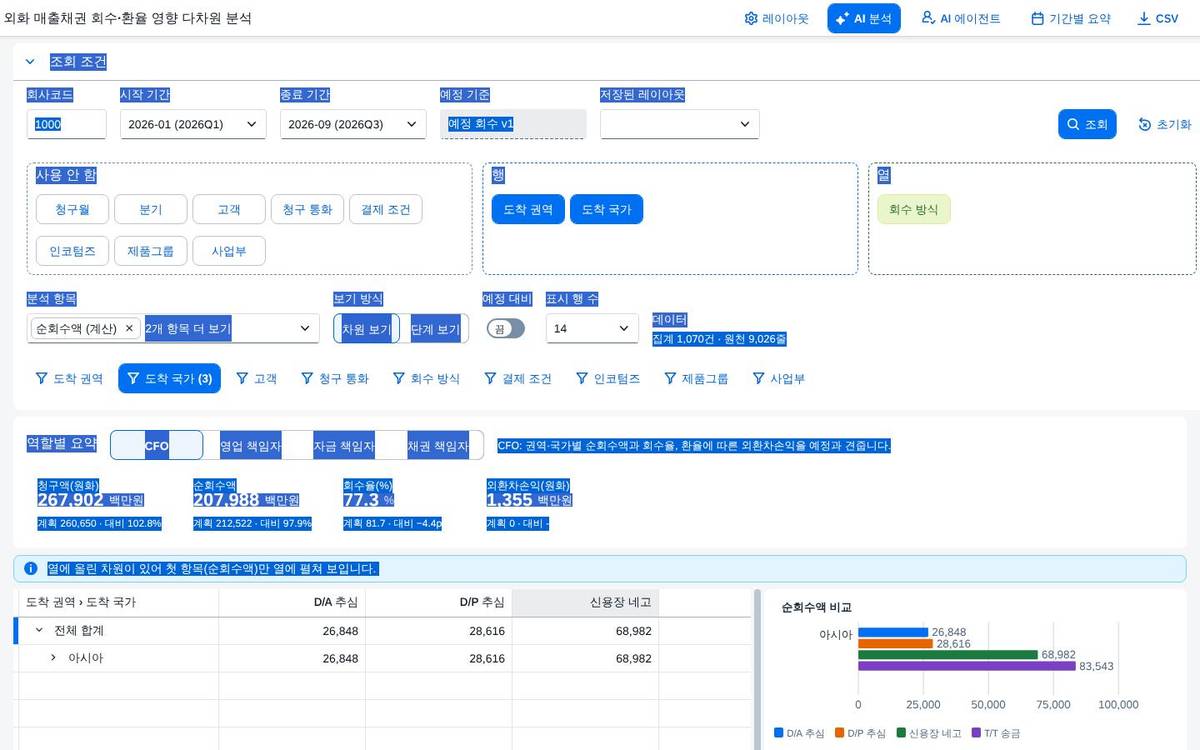1200x750 pixels.
Task: Click 분기 dimension chip
Action: [151, 209]
